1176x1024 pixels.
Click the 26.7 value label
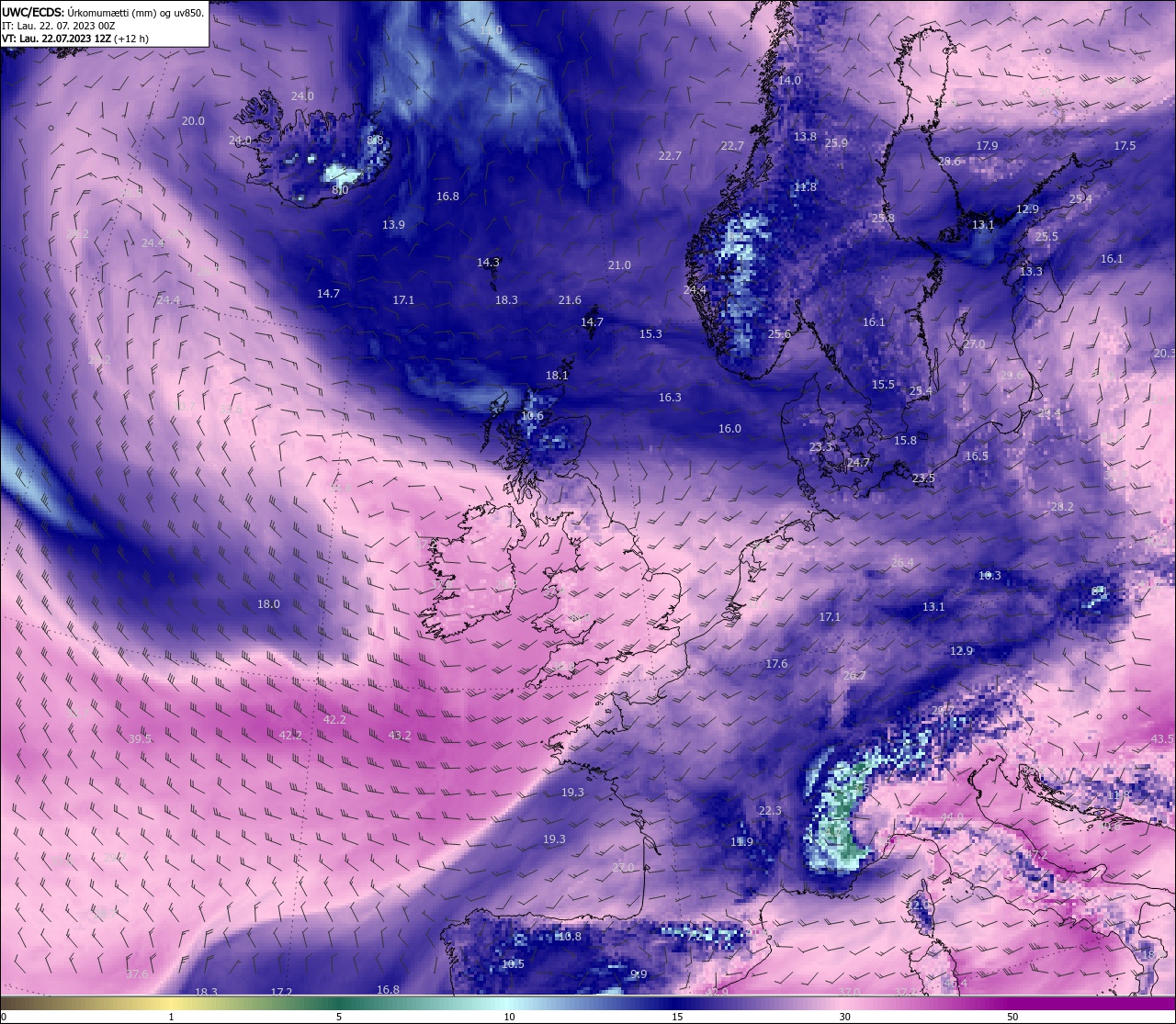pos(854,676)
